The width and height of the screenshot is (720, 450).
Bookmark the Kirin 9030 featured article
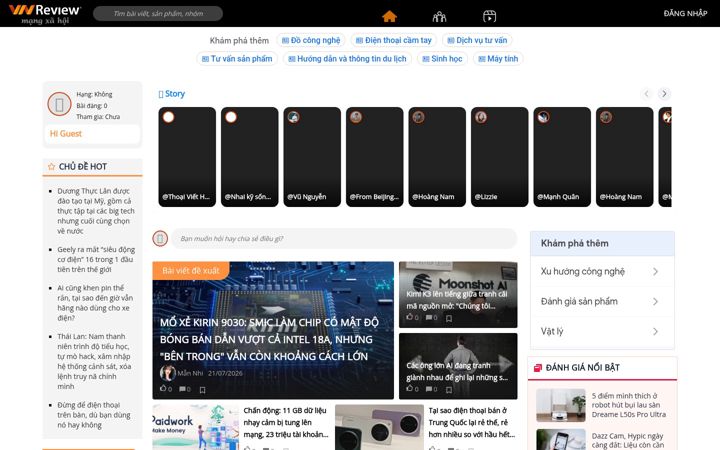[202, 390]
